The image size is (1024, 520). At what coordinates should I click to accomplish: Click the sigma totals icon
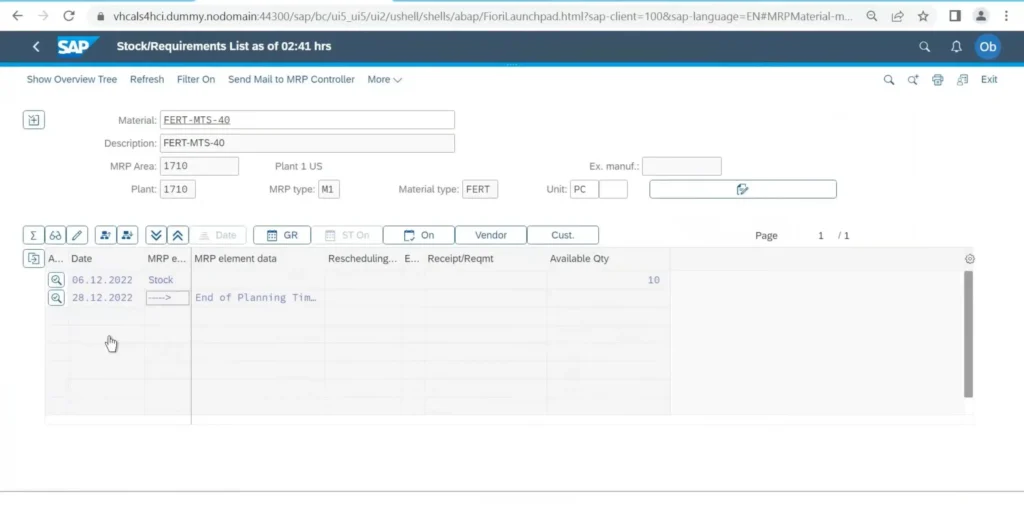point(33,235)
